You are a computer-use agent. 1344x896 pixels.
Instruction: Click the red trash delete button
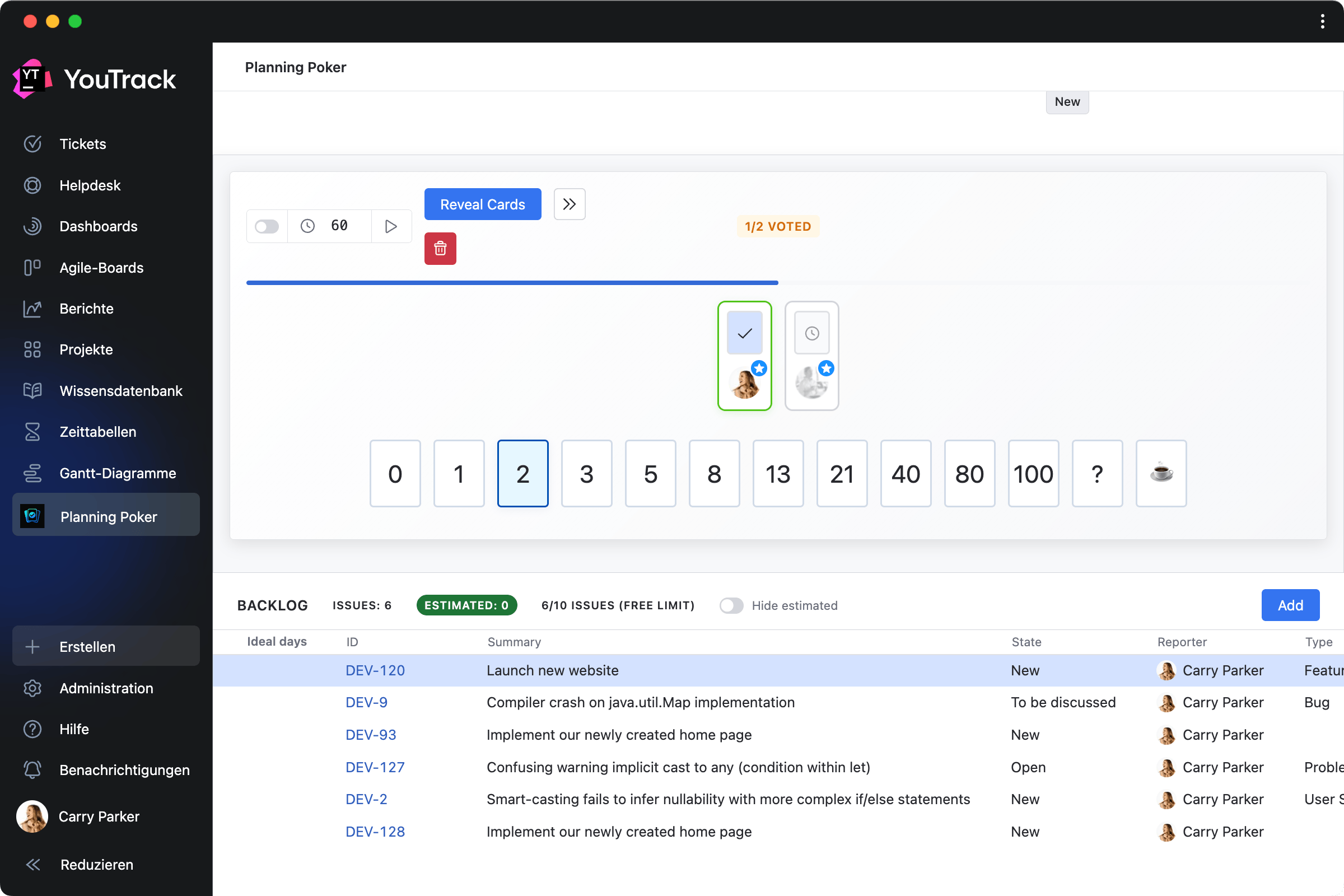click(440, 249)
